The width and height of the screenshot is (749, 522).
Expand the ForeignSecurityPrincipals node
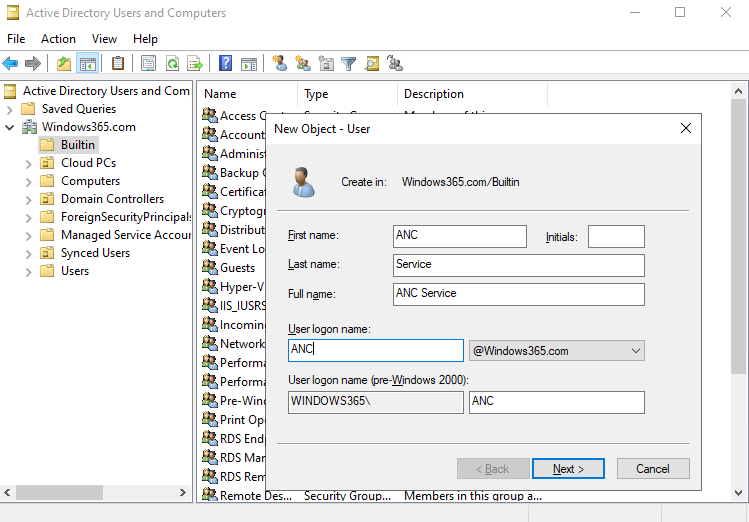(x=29, y=218)
